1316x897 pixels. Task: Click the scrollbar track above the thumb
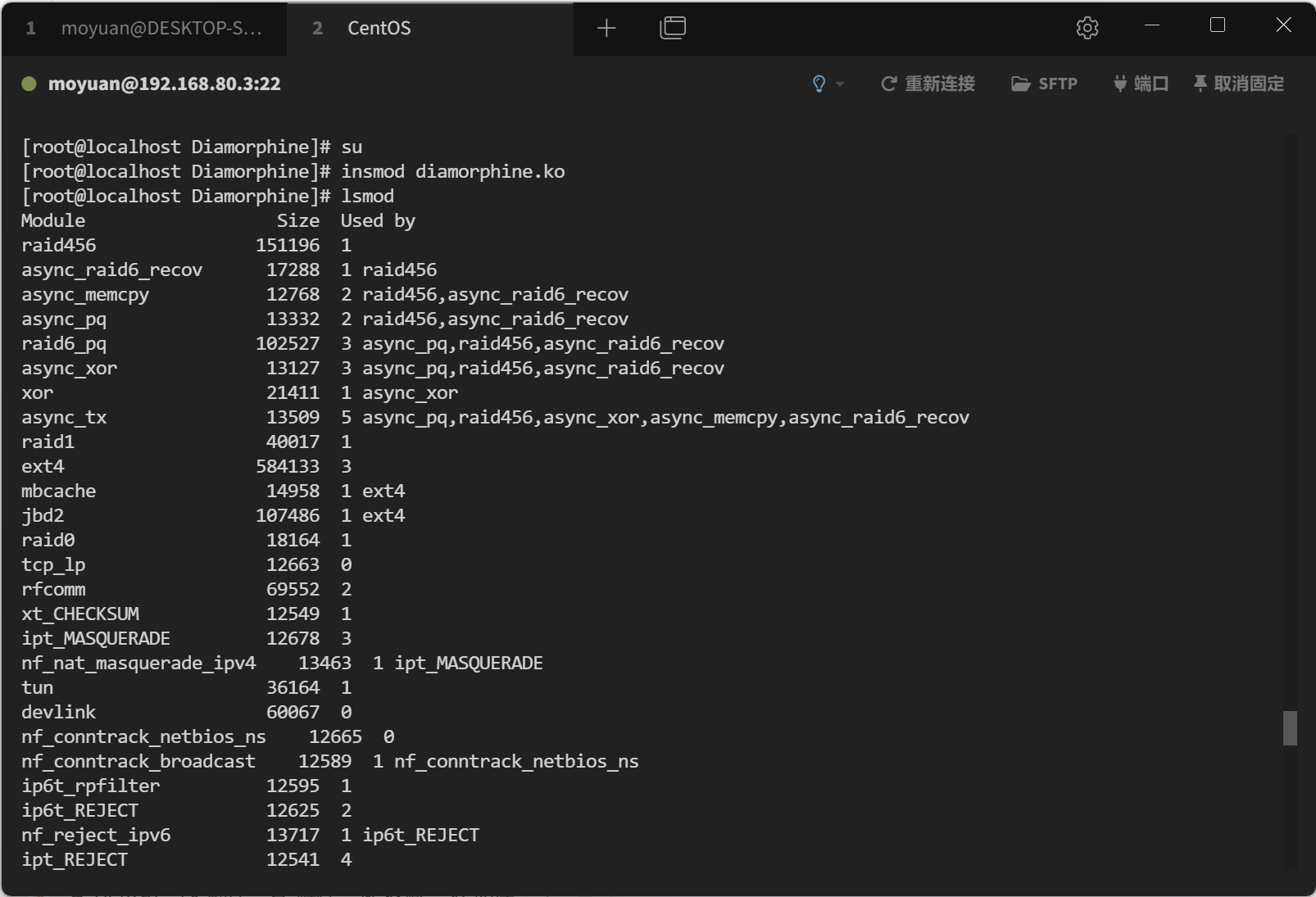click(x=1290, y=410)
